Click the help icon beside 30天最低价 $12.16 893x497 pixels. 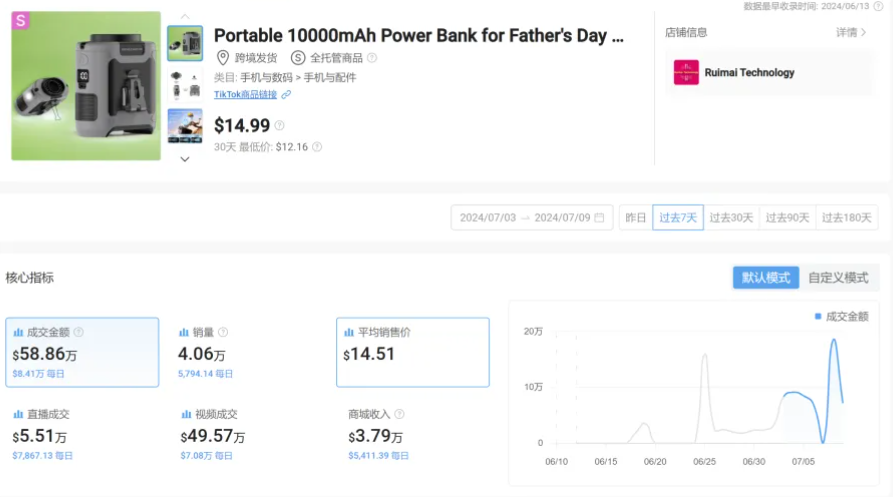click(317, 147)
